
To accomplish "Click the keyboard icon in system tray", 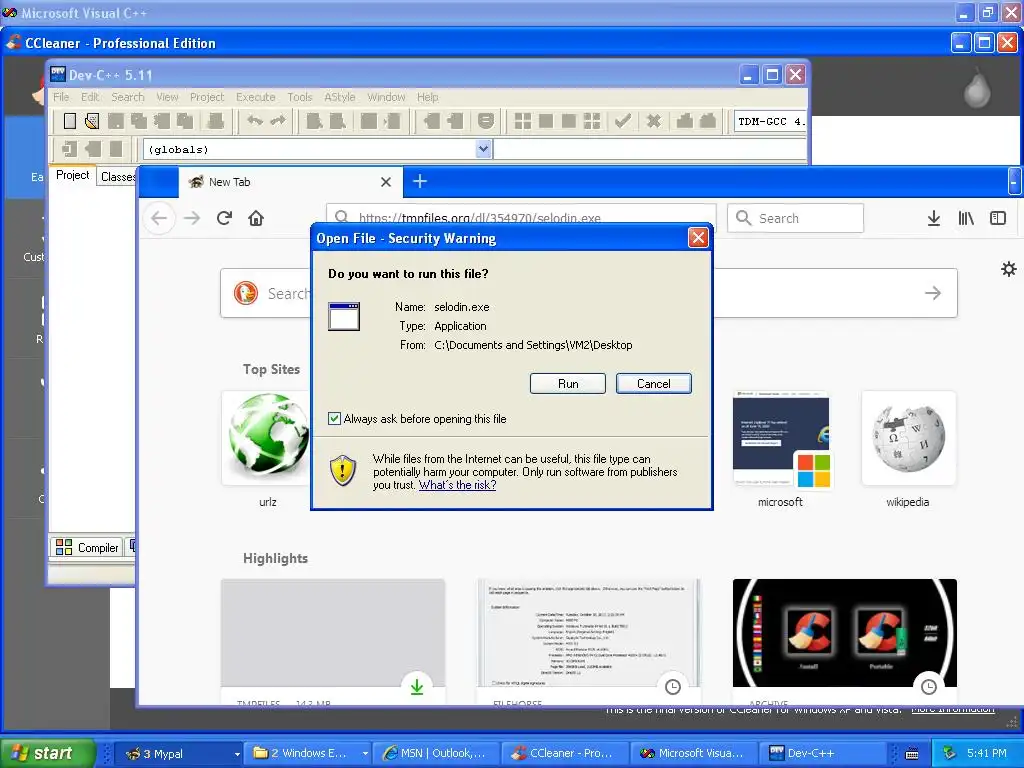I will tap(912, 754).
